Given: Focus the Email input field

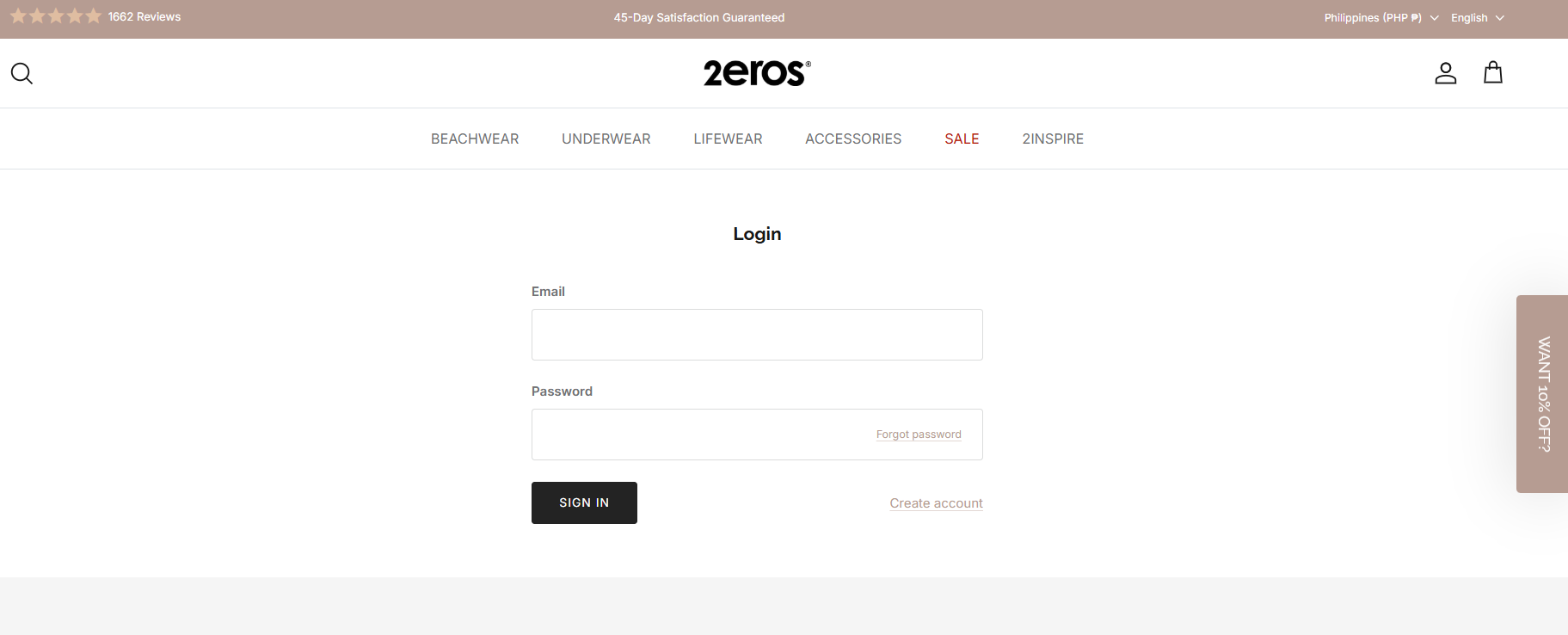Looking at the screenshot, I should pos(757,335).
